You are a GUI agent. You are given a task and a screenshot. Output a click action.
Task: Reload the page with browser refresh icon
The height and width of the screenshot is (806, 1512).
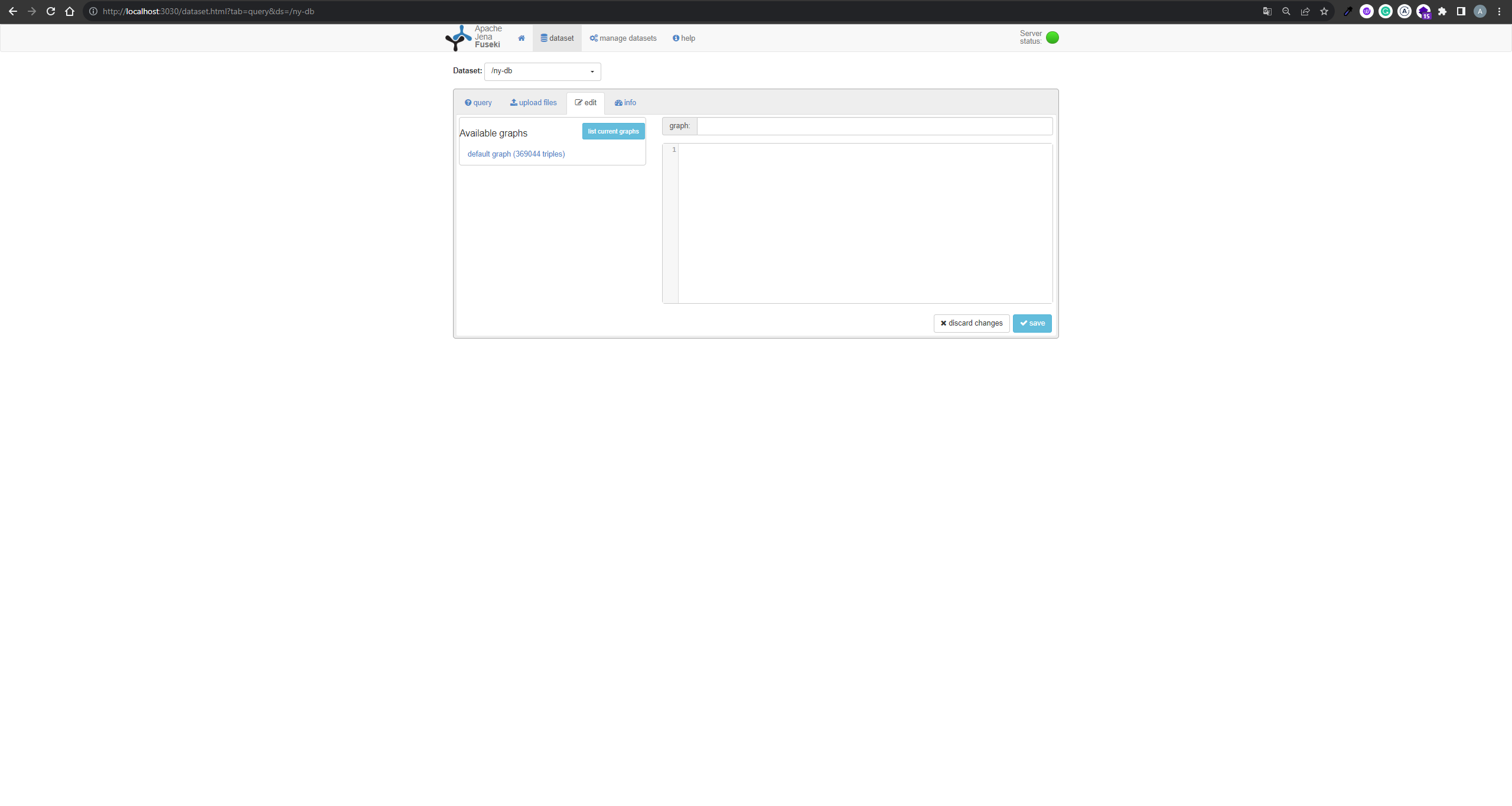51,11
